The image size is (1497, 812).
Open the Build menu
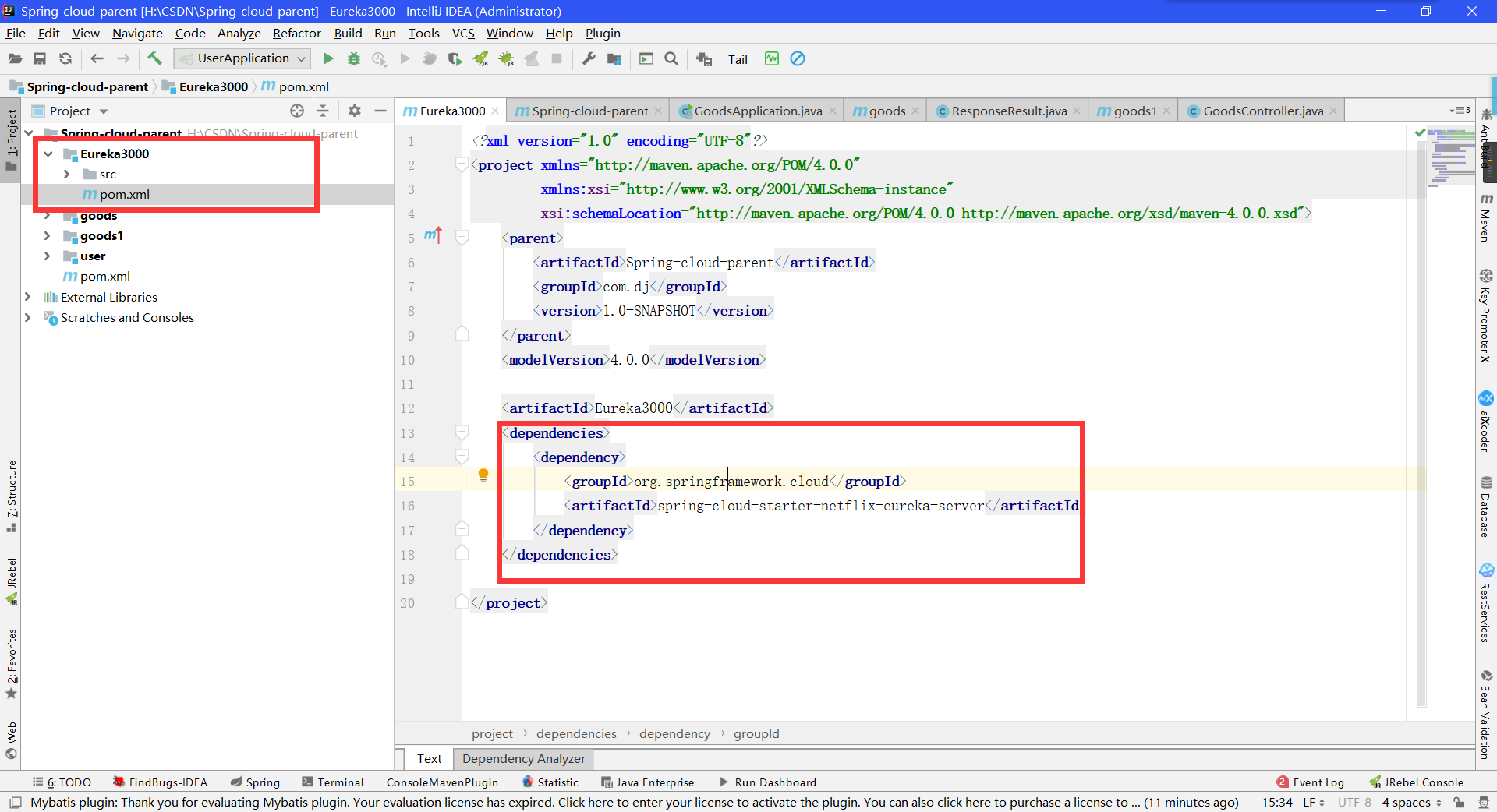[348, 33]
